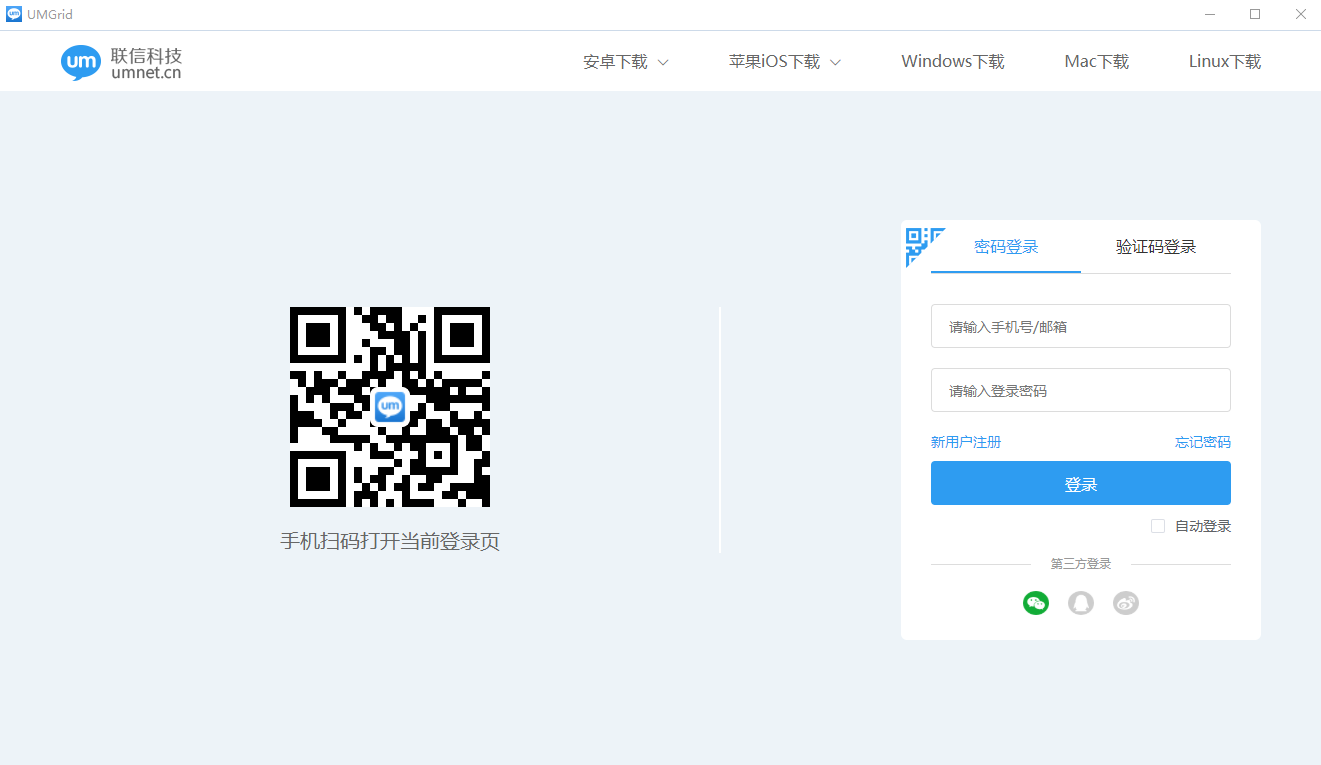Minimize the UMGrid window
The image size is (1321, 765).
point(1211,15)
